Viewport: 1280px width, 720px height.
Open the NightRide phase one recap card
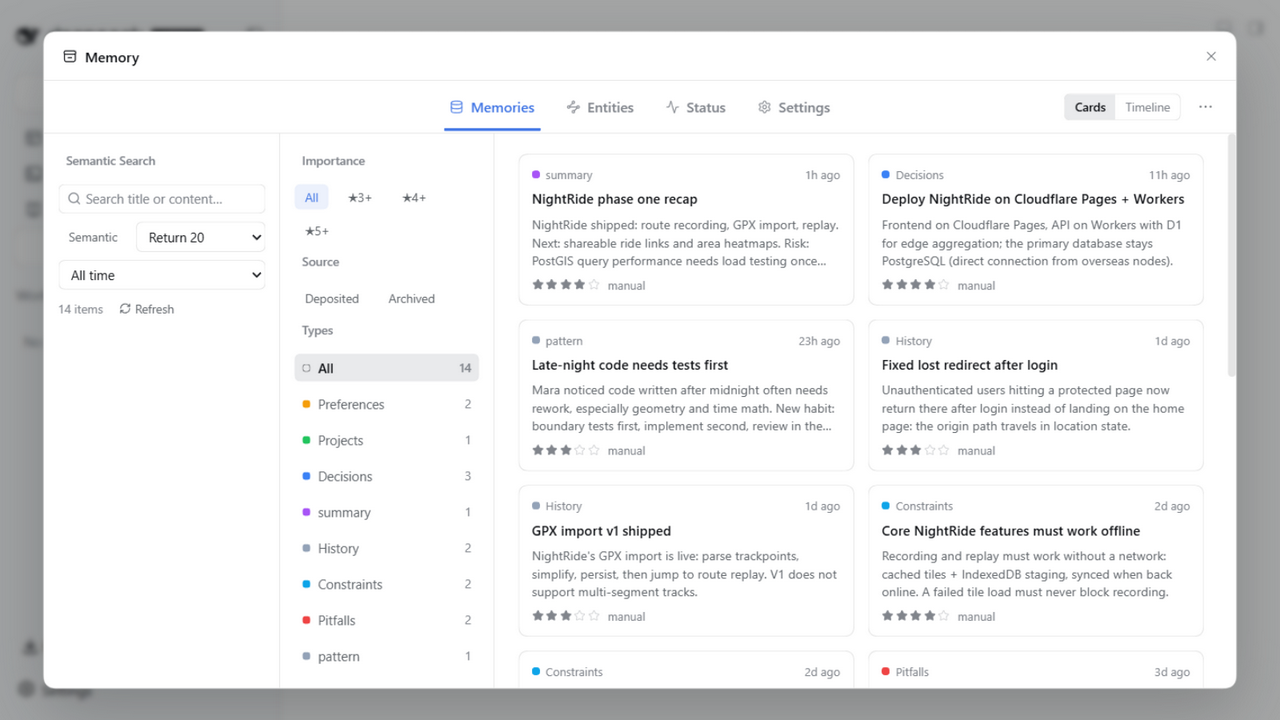pos(686,230)
